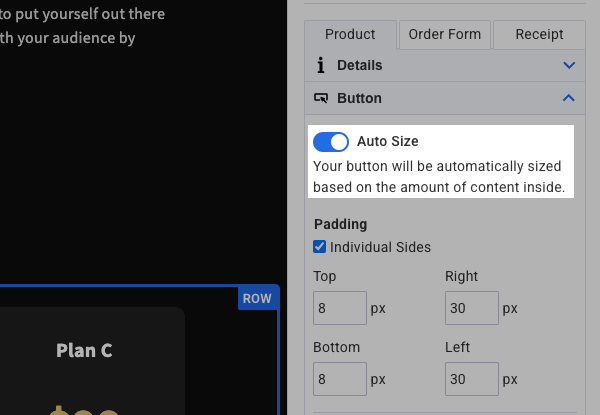Uncheck the Individual Sides checkbox
Screen dimensions: 600x415
click(320, 246)
